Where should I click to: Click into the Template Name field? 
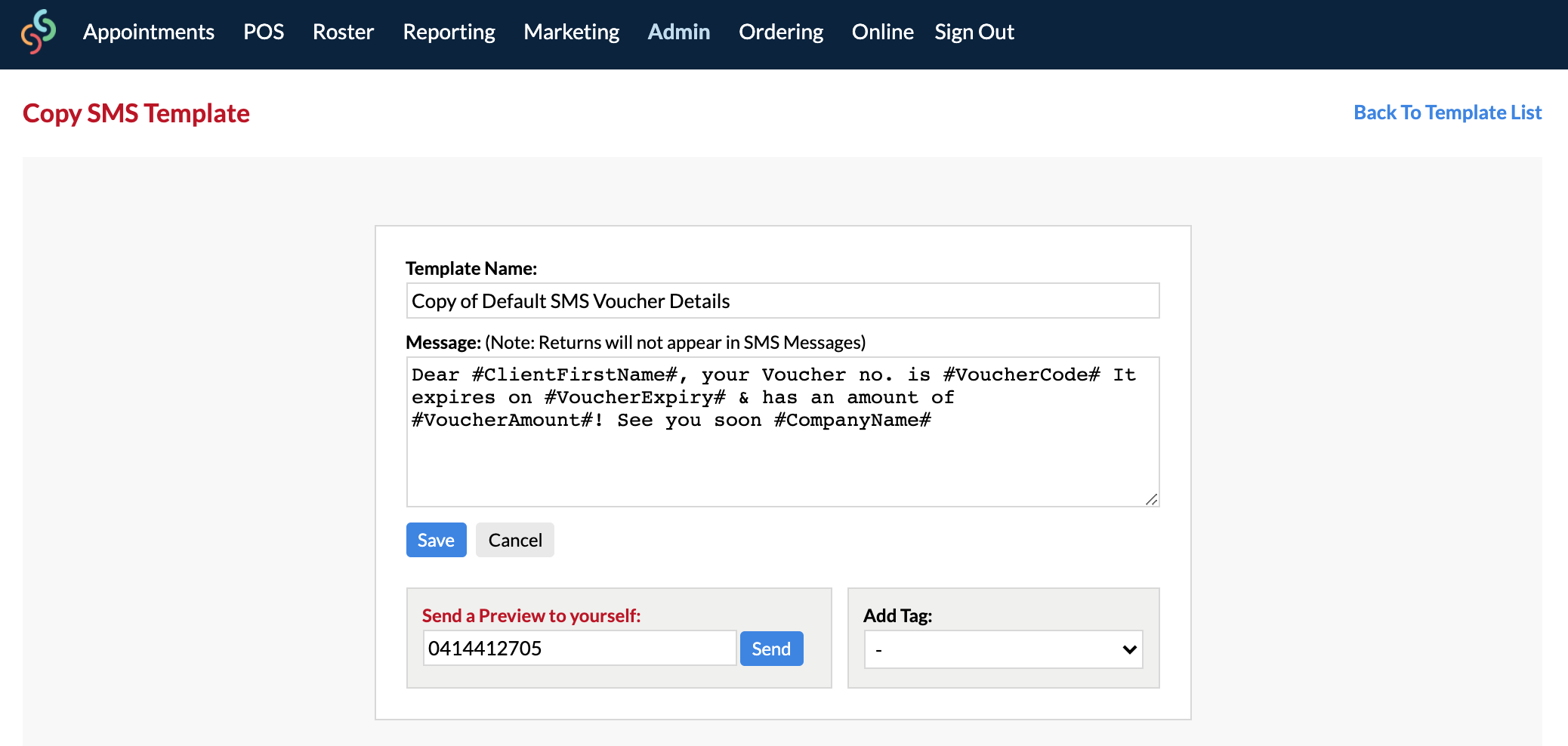(x=782, y=301)
